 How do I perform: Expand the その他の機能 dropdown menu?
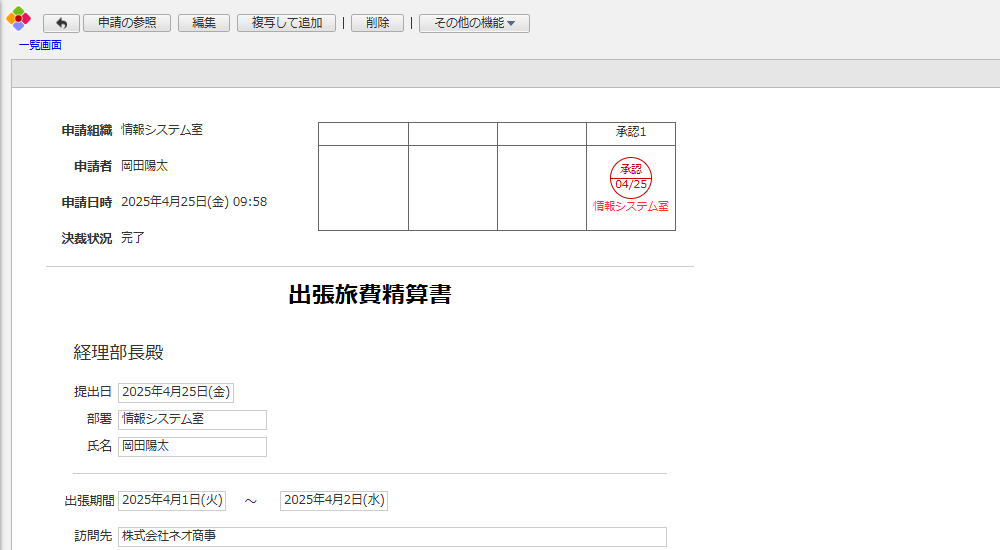click(x=474, y=23)
